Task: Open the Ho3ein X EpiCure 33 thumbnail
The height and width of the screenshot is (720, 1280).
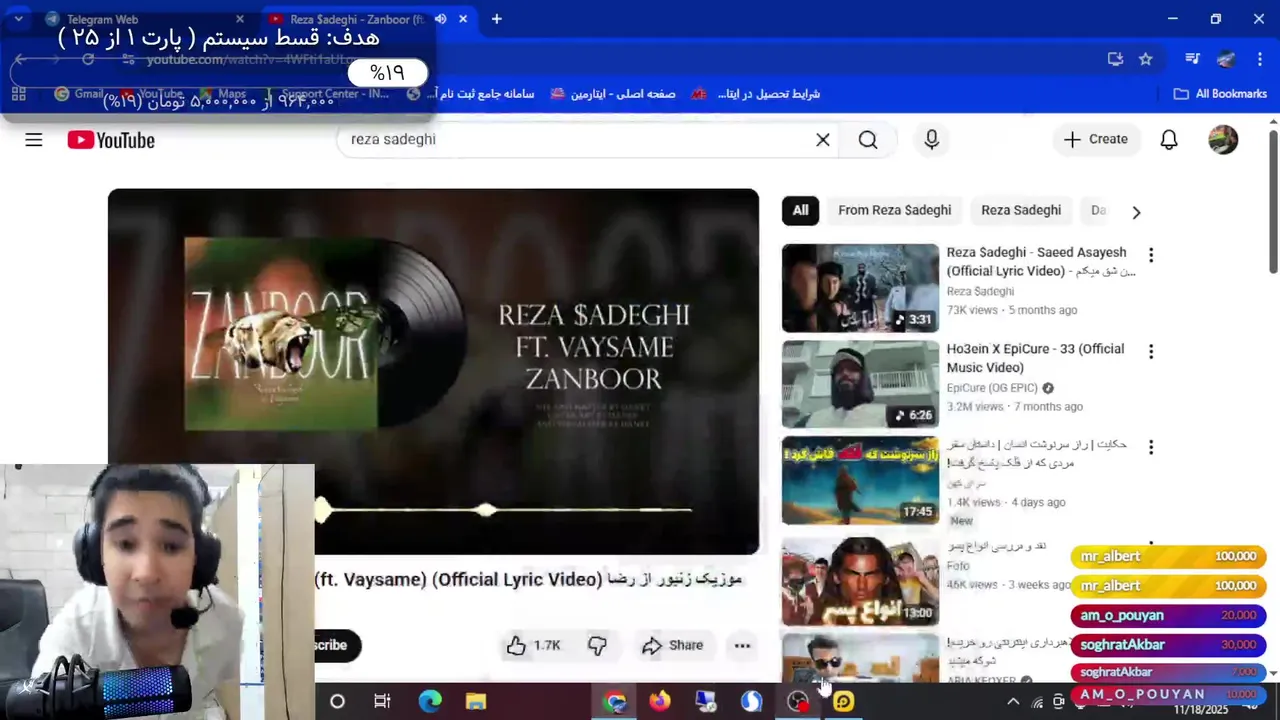Action: [860, 384]
